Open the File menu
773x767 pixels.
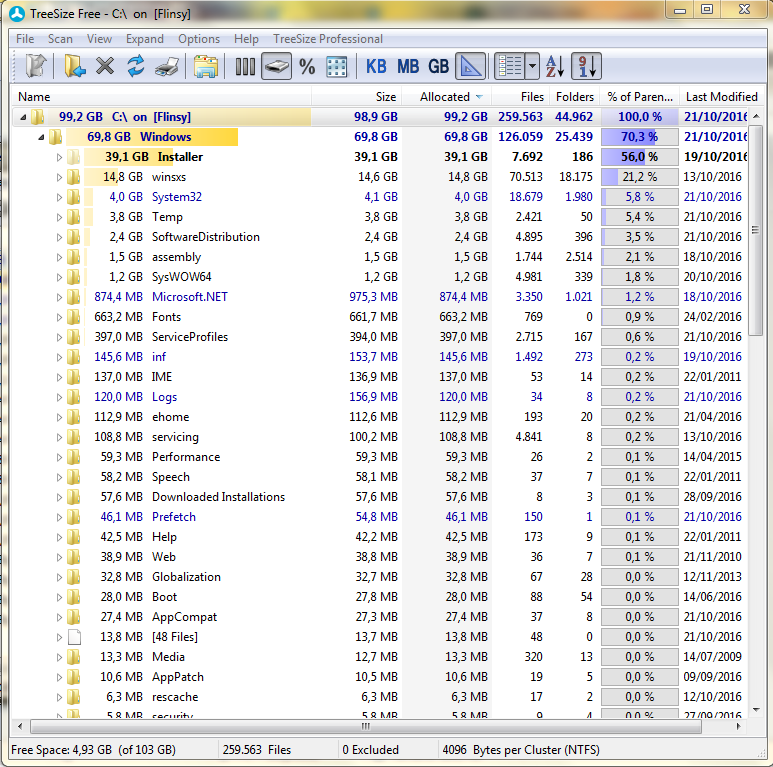(x=25, y=39)
